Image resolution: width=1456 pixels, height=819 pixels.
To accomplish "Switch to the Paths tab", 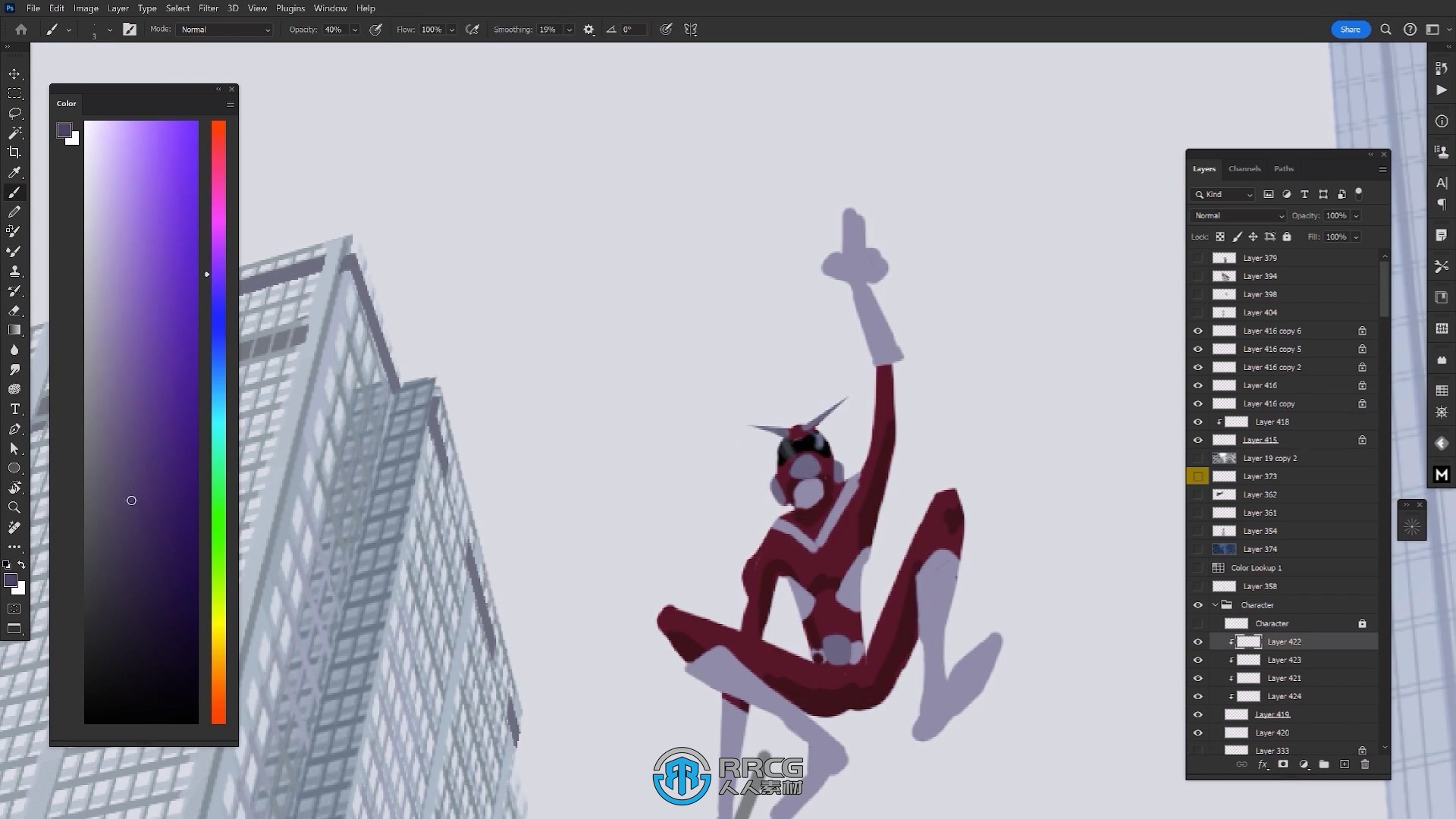I will click(x=1284, y=168).
